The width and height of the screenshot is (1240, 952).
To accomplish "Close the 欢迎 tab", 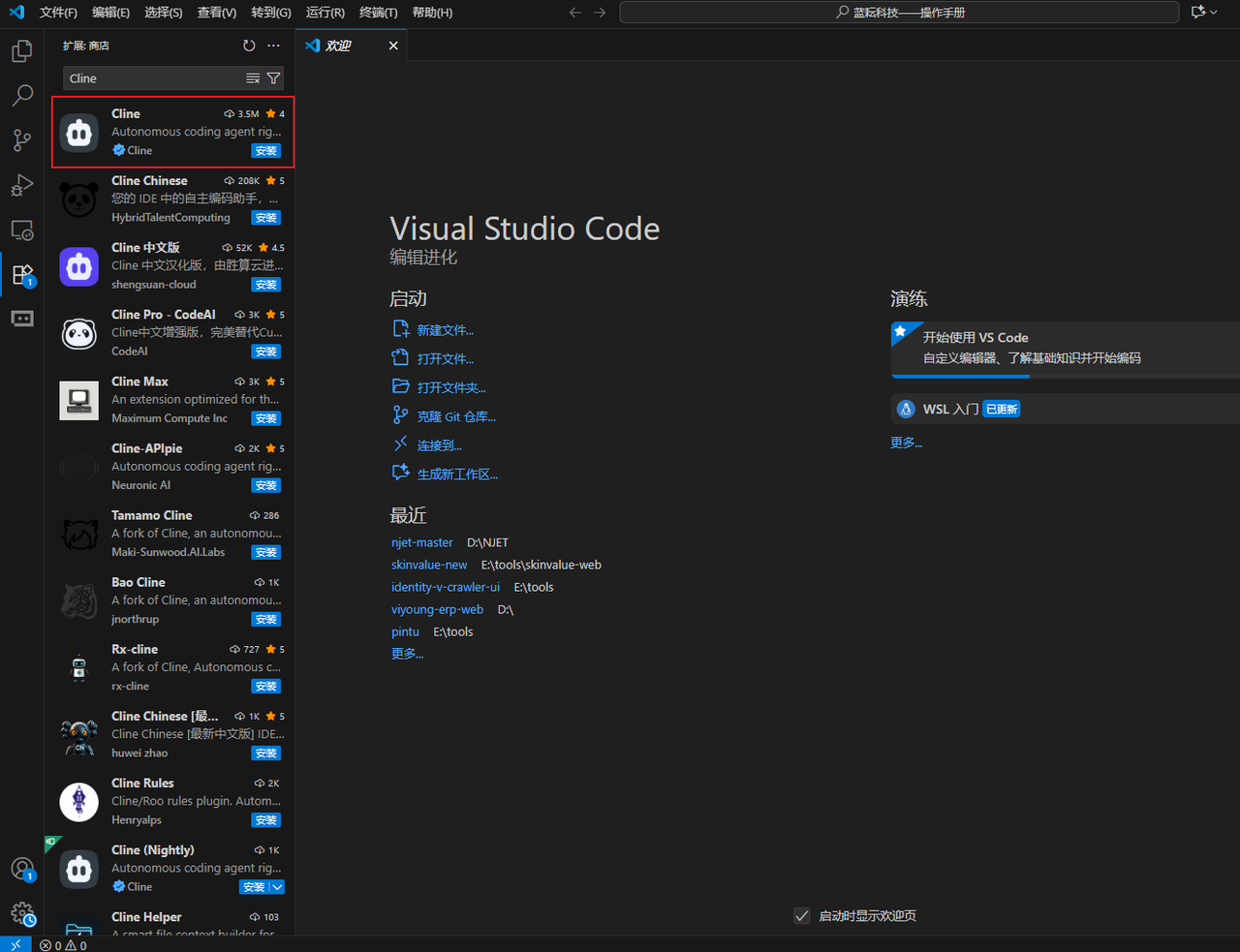I will 393,46.
